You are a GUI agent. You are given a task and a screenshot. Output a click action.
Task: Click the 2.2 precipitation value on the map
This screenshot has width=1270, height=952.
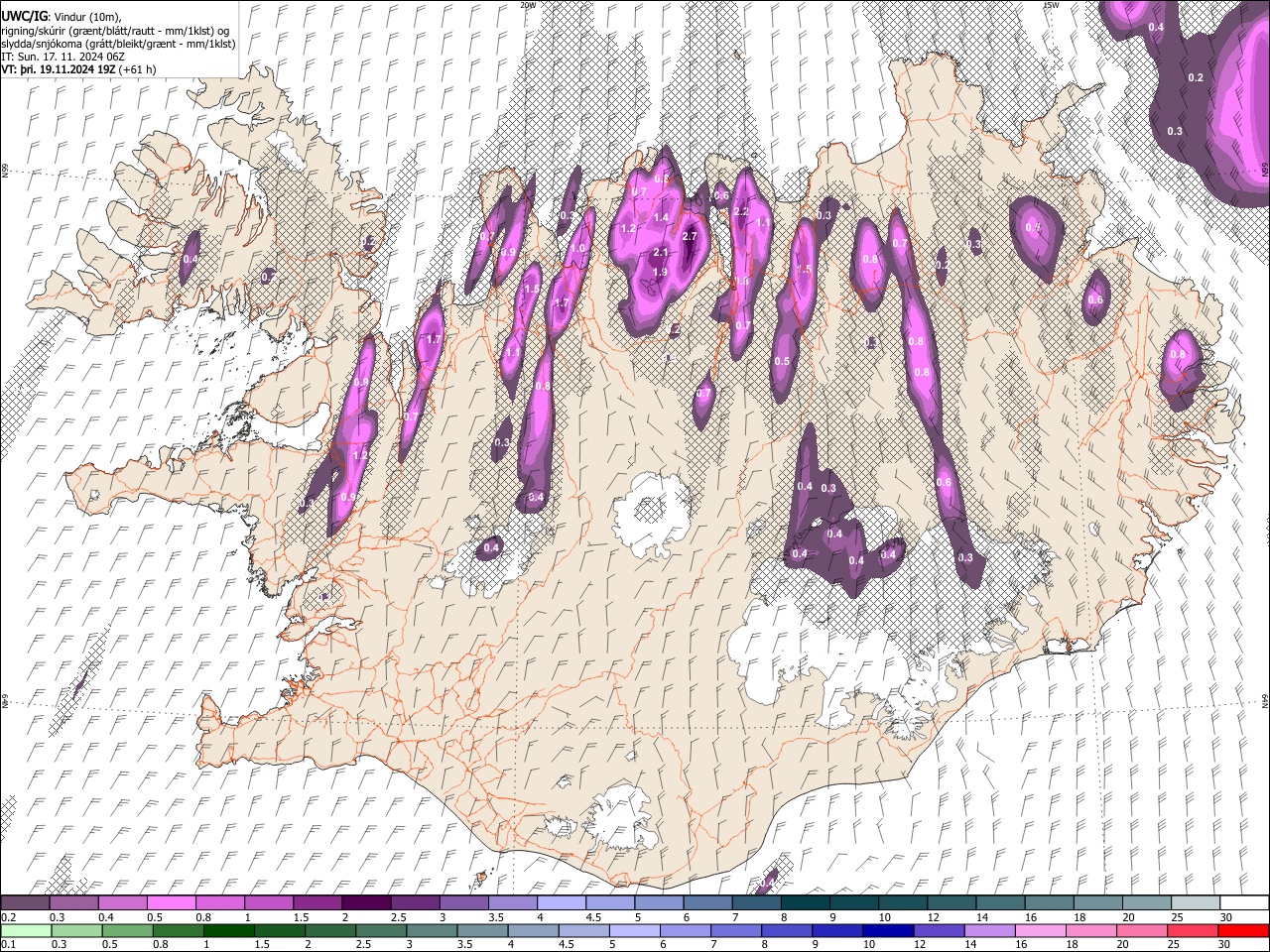pyautogui.click(x=740, y=212)
